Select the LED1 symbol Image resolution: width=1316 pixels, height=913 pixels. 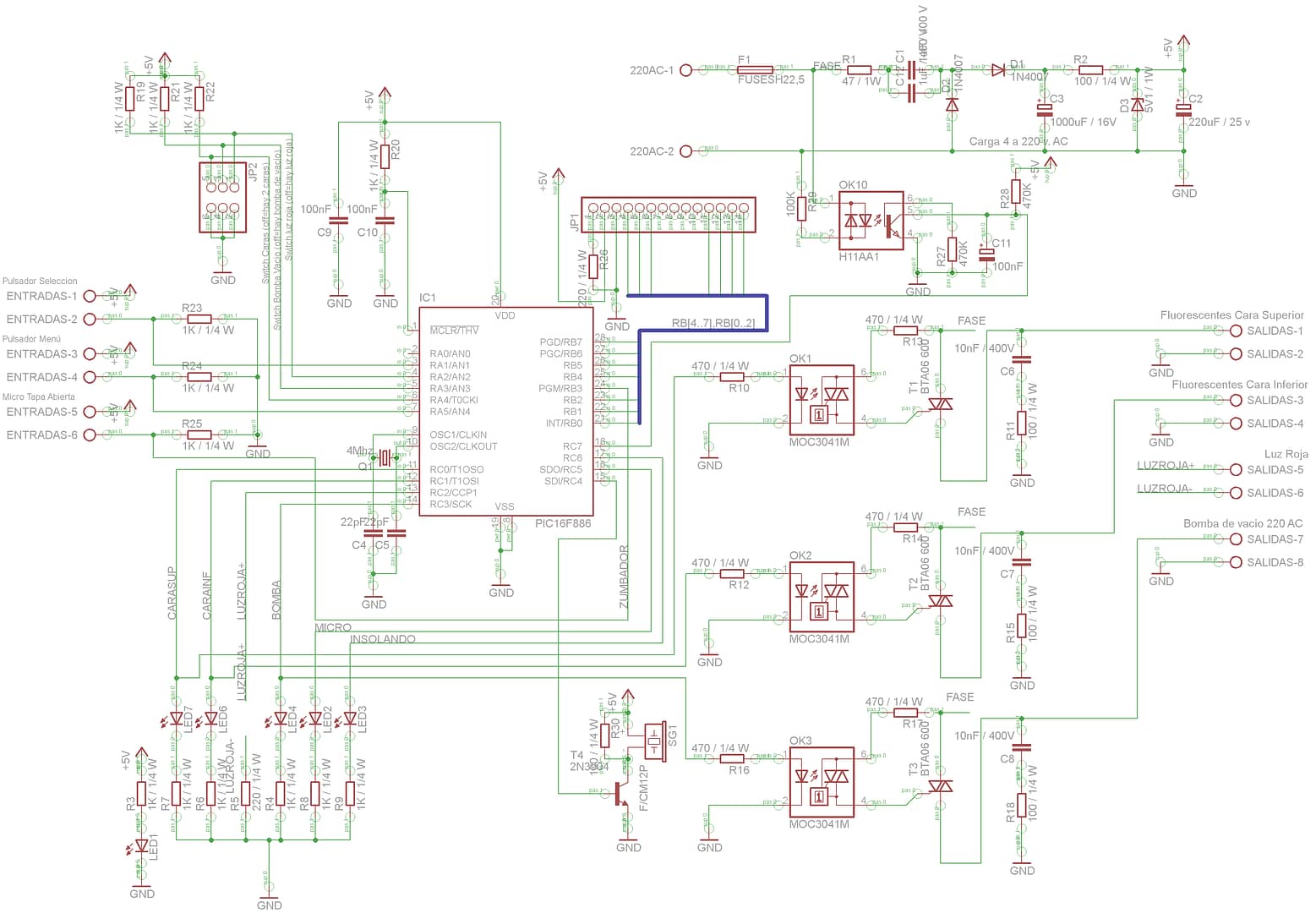click(x=141, y=845)
